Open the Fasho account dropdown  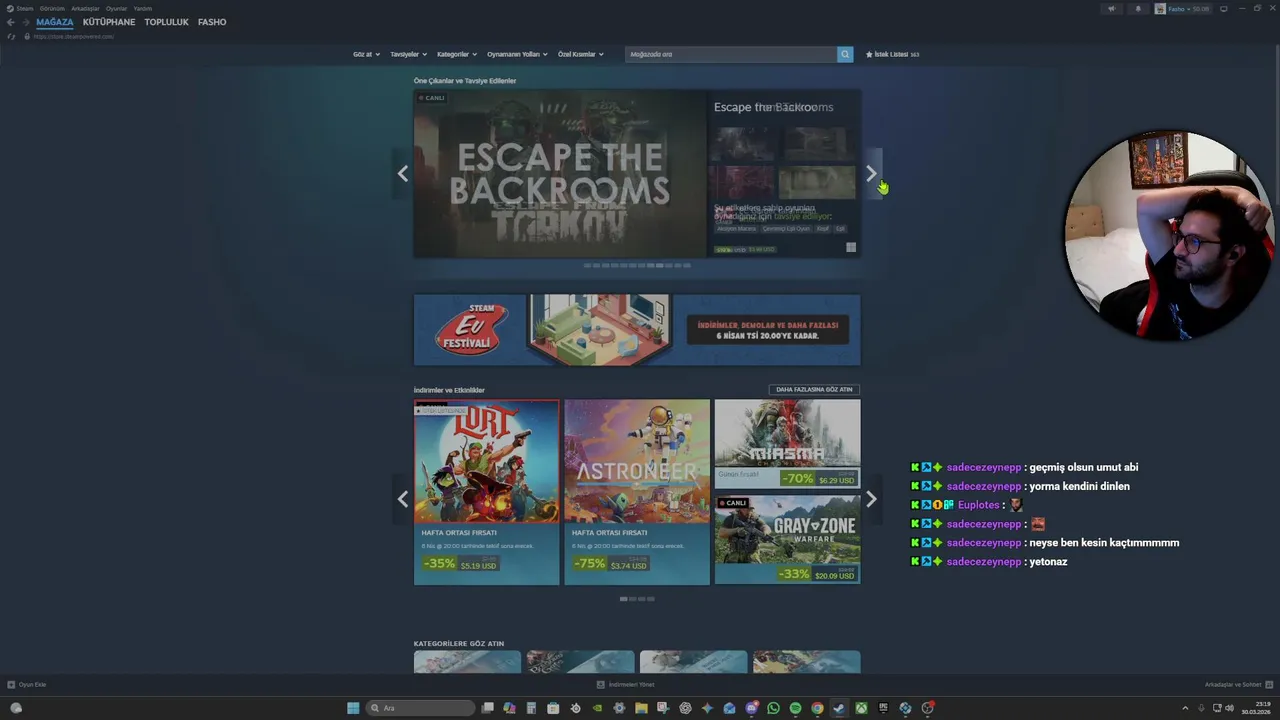pyautogui.click(x=1183, y=9)
